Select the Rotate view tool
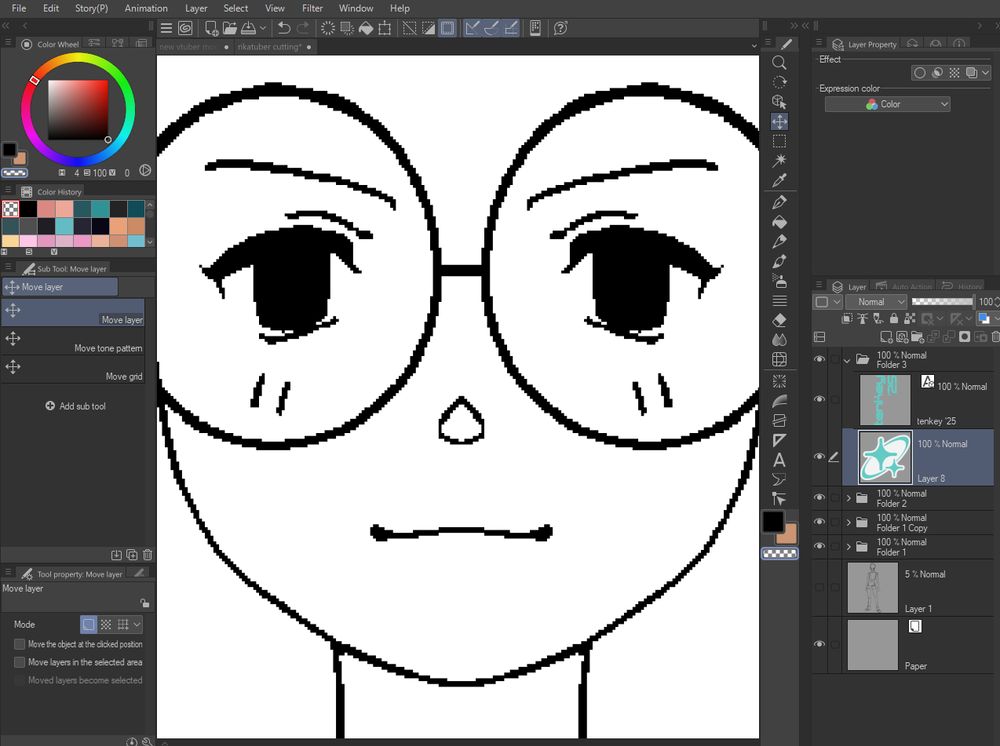This screenshot has width=1000, height=746. (x=779, y=82)
